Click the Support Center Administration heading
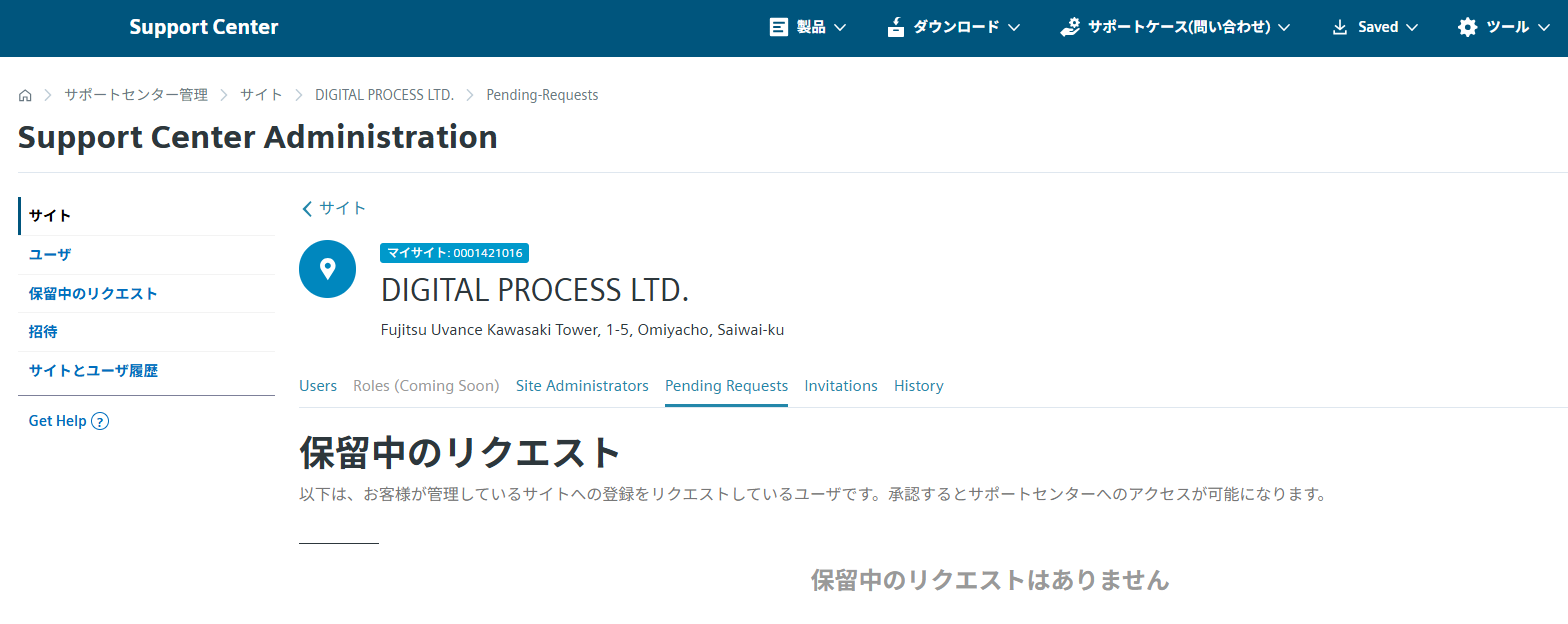This screenshot has height=624, width=1568. point(258,137)
